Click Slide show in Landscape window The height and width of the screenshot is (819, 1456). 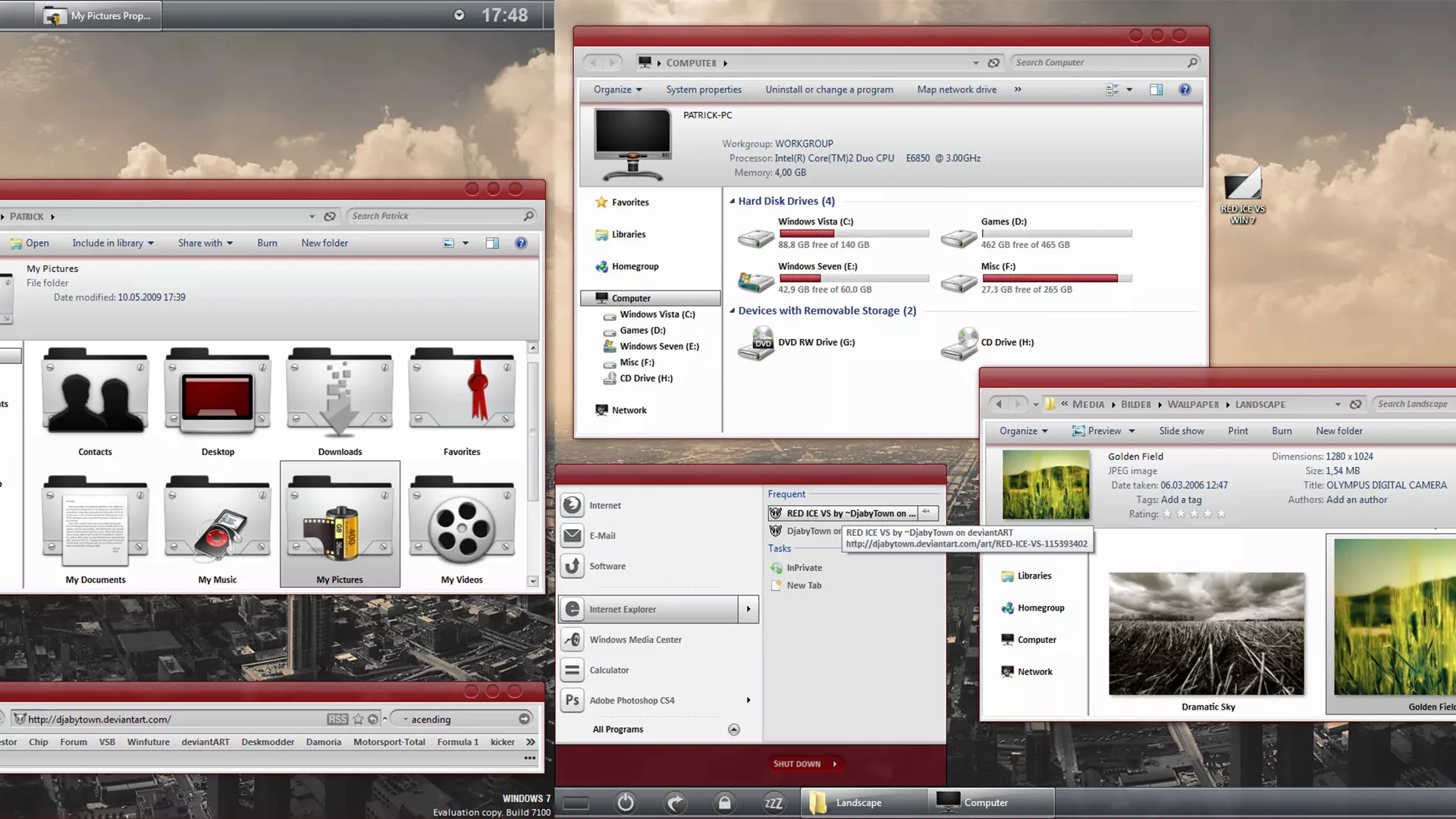[1181, 431]
